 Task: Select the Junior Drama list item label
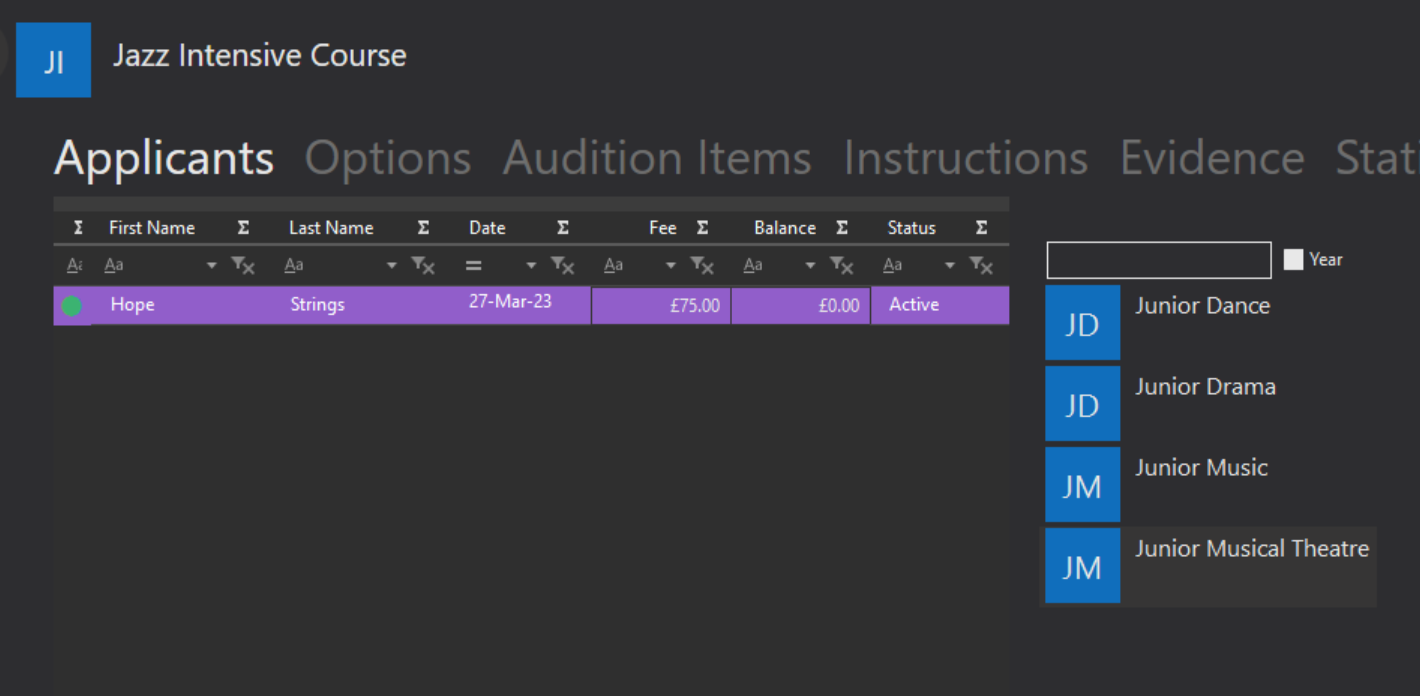tap(1205, 387)
